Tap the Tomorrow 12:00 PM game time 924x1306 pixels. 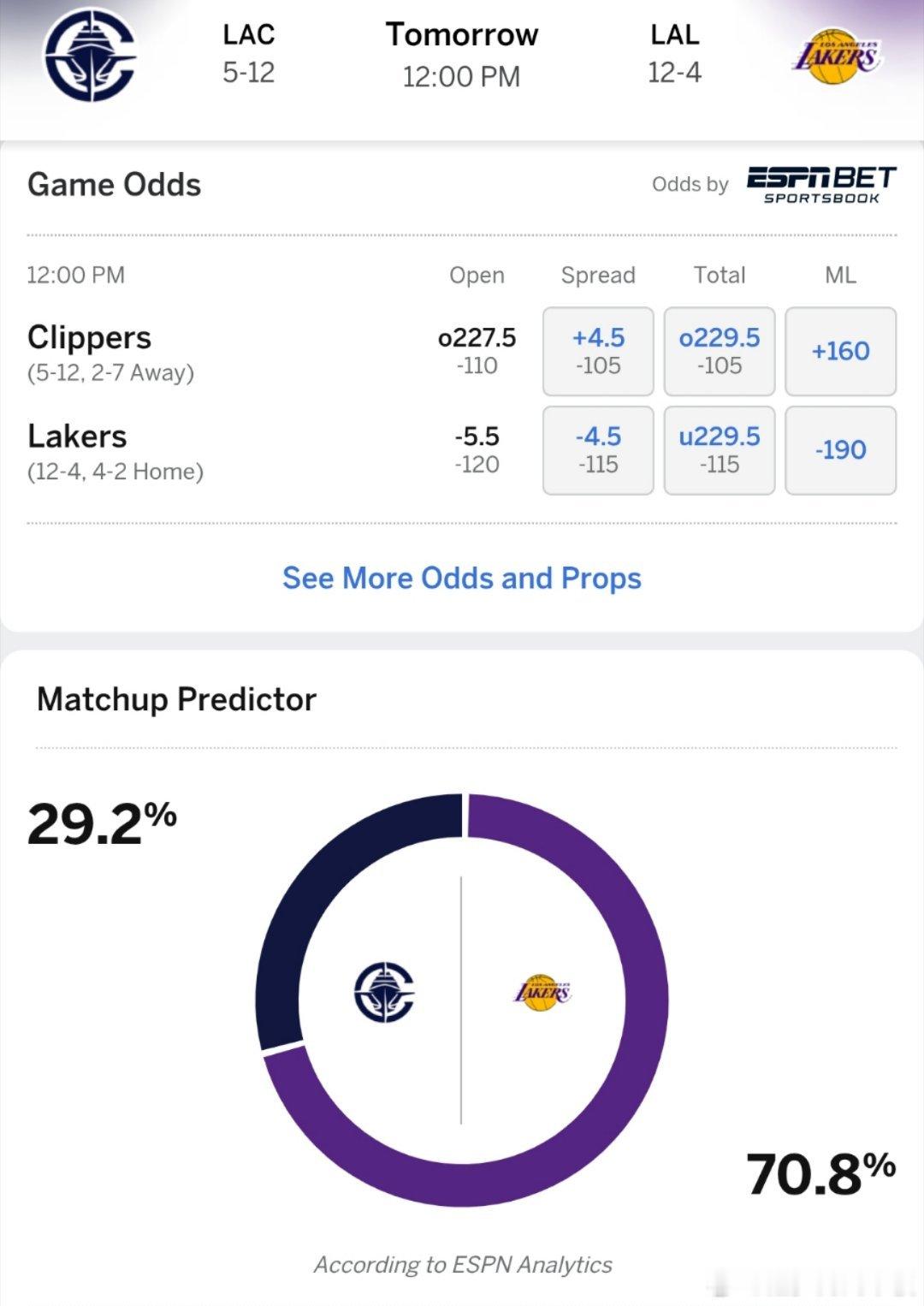462,55
